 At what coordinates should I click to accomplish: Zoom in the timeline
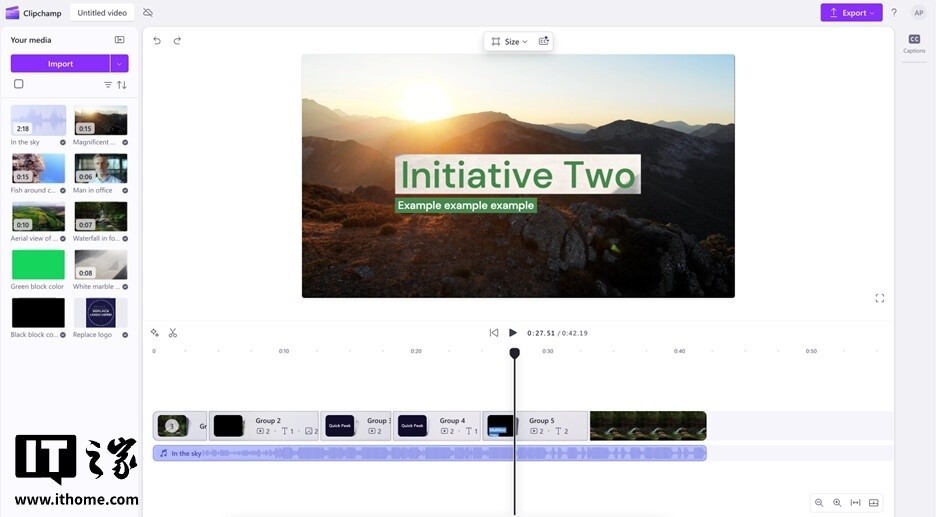(x=837, y=503)
